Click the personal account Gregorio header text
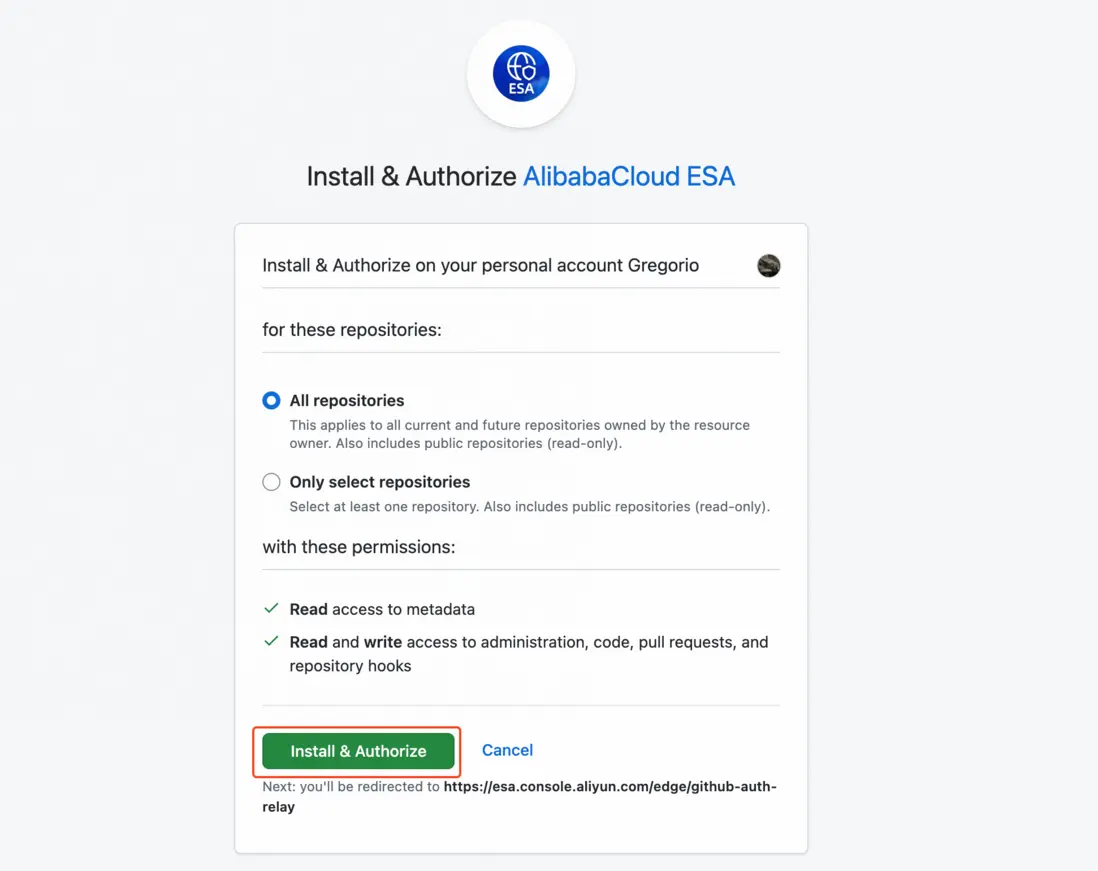 point(480,265)
